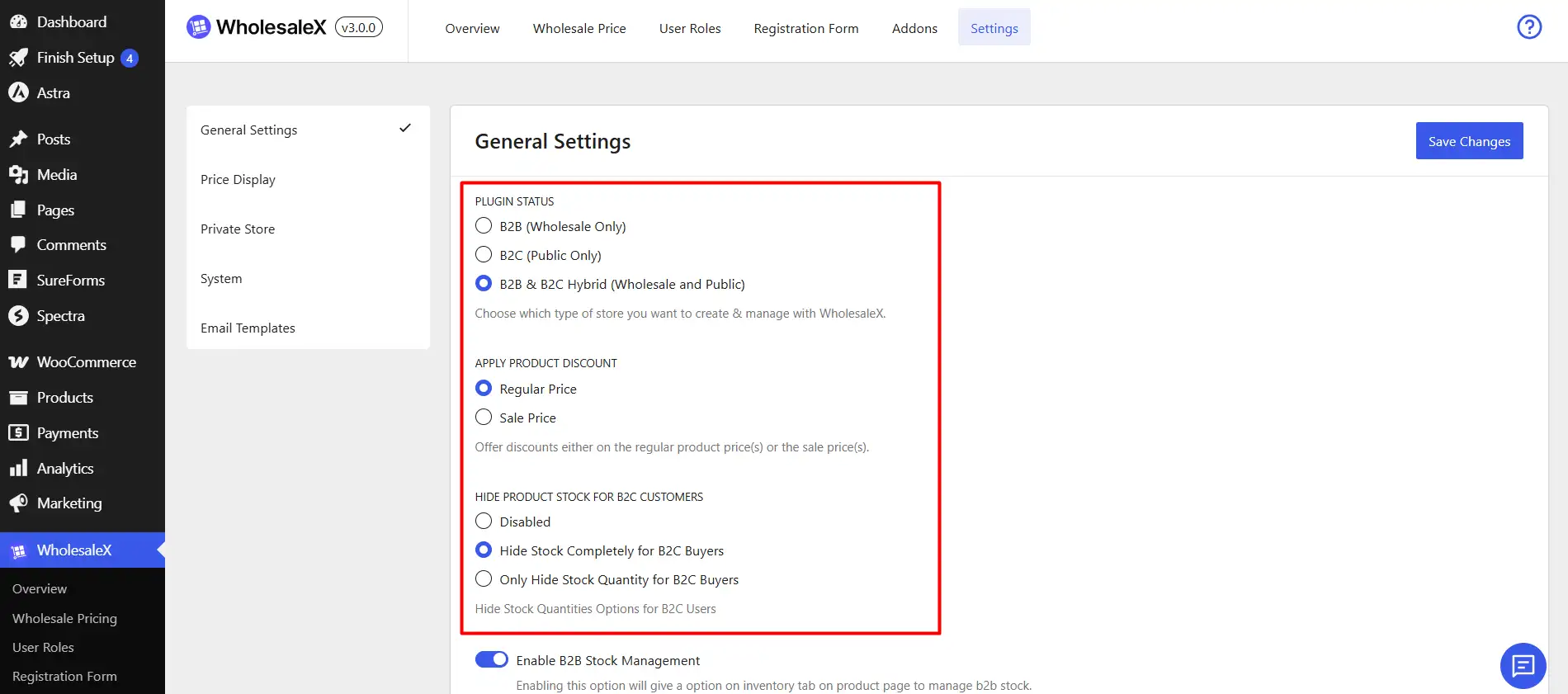Viewport: 1568px width, 694px height.
Task: Select B2B & B2C Hybrid radio option
Action: (484, 284)
